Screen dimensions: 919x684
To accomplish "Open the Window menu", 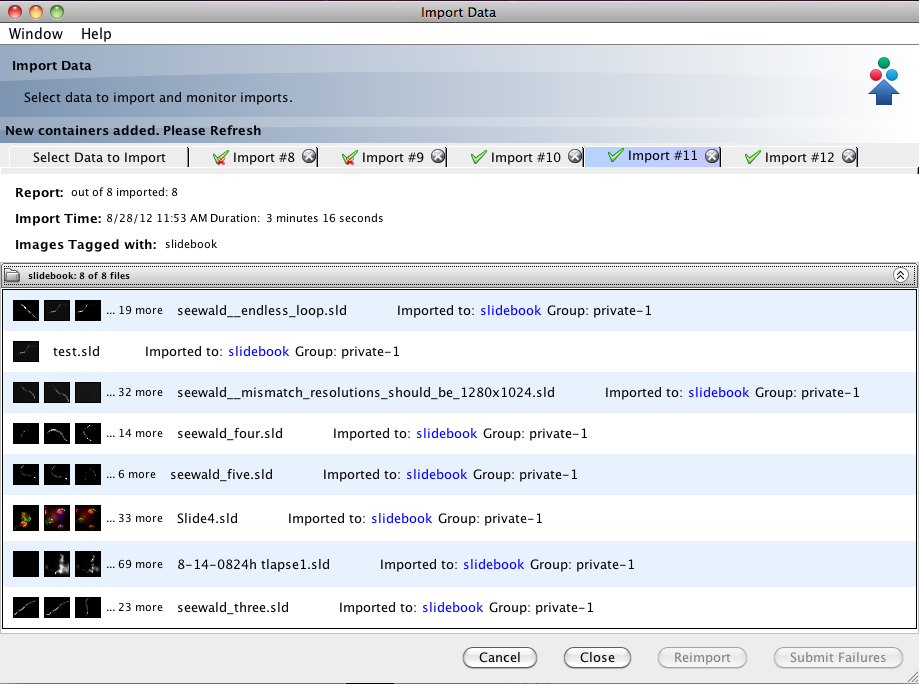I will click(x=36, y=34).
